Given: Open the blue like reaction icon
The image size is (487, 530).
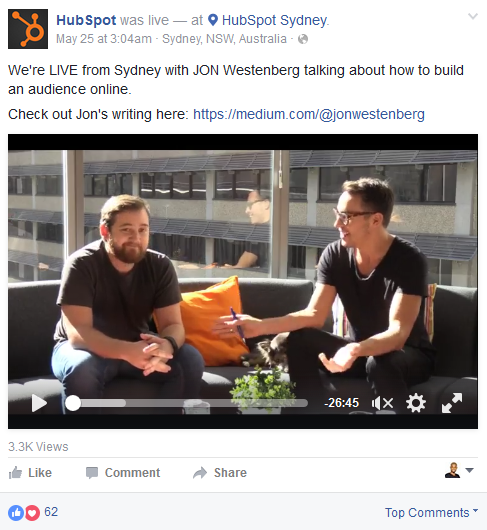Looking at the screenshot, I should [x=16, y=512].
